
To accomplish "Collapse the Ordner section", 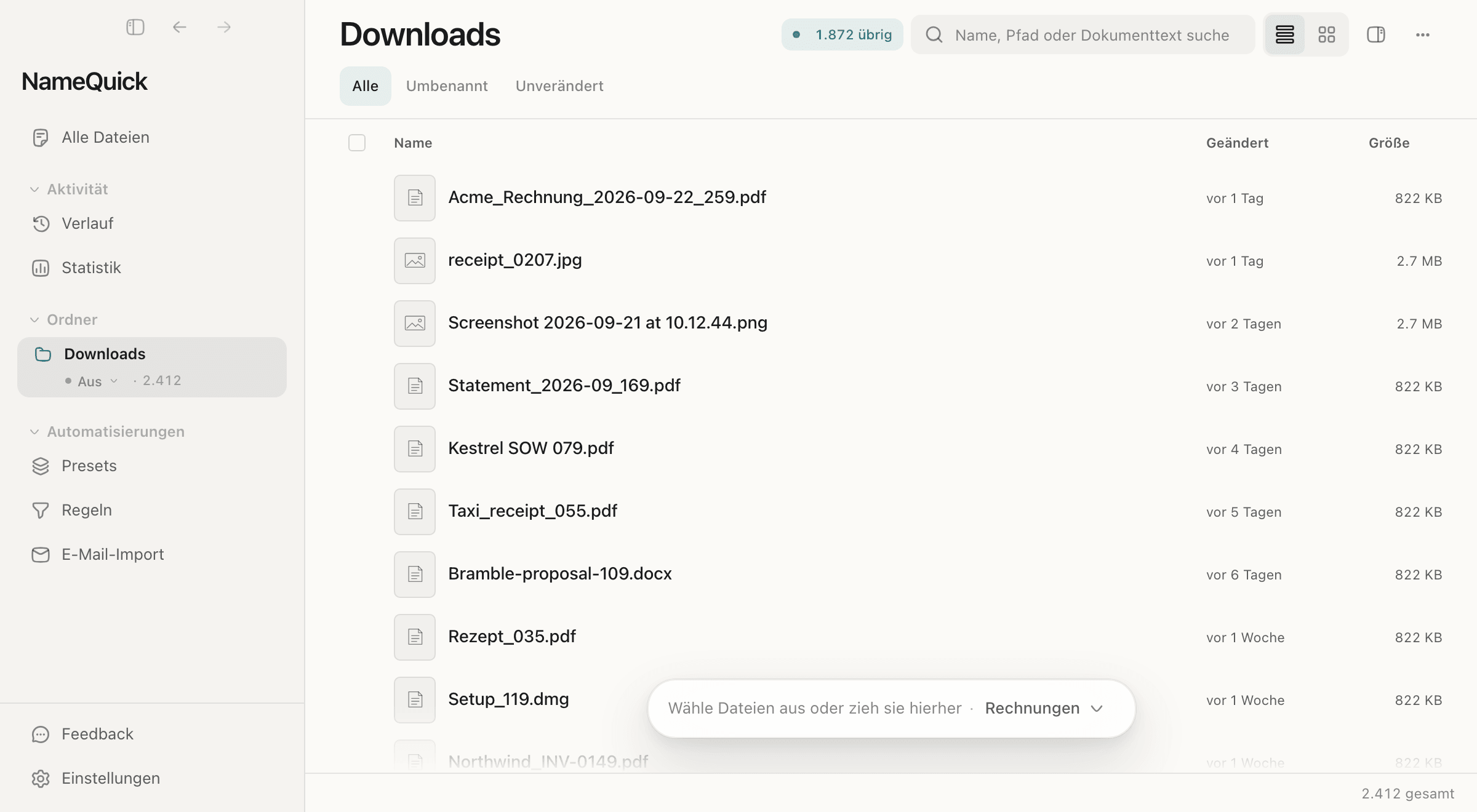I will 64,319.
